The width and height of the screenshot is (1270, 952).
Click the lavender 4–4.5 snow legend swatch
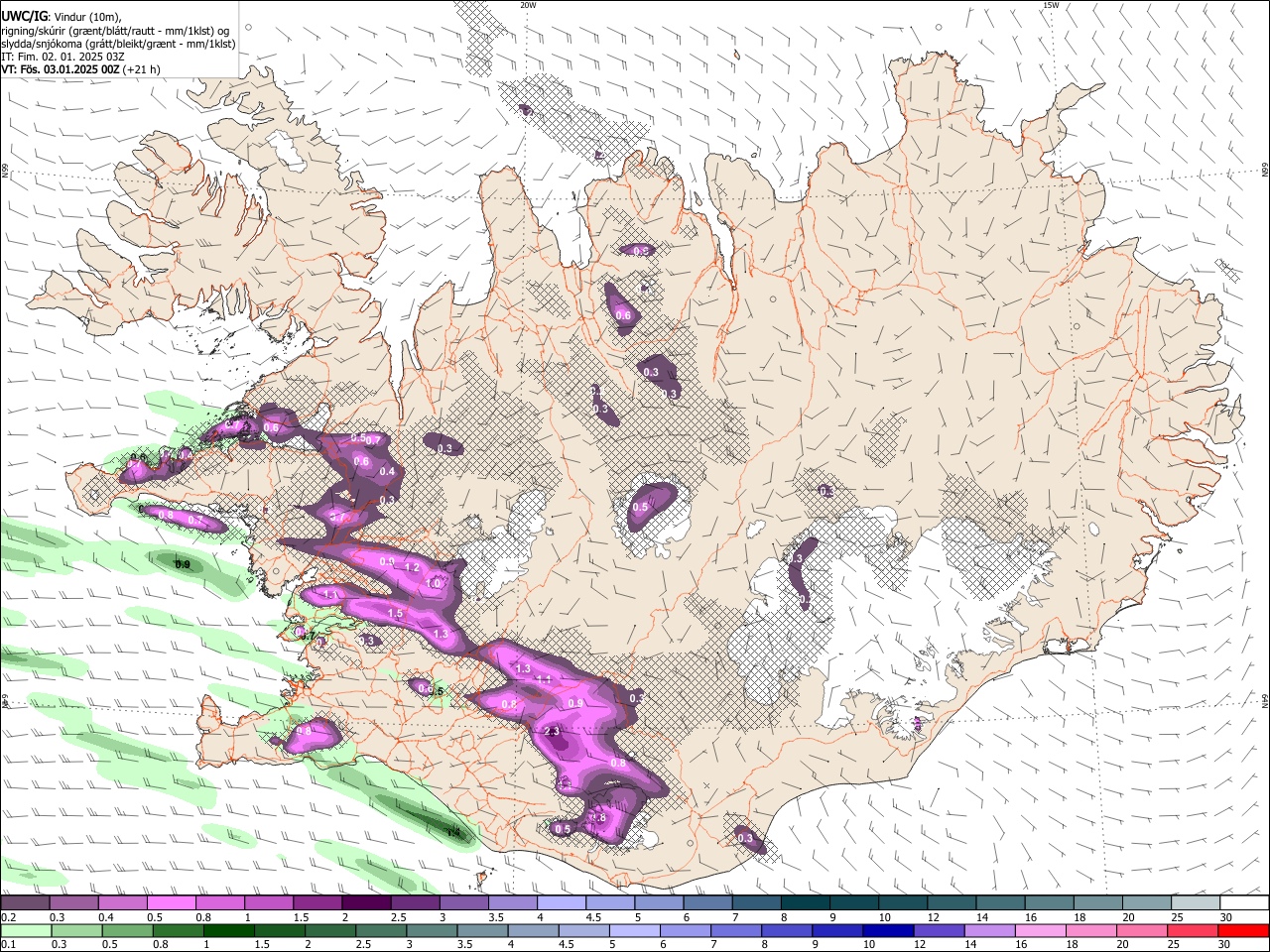click(x=562, y=902)
